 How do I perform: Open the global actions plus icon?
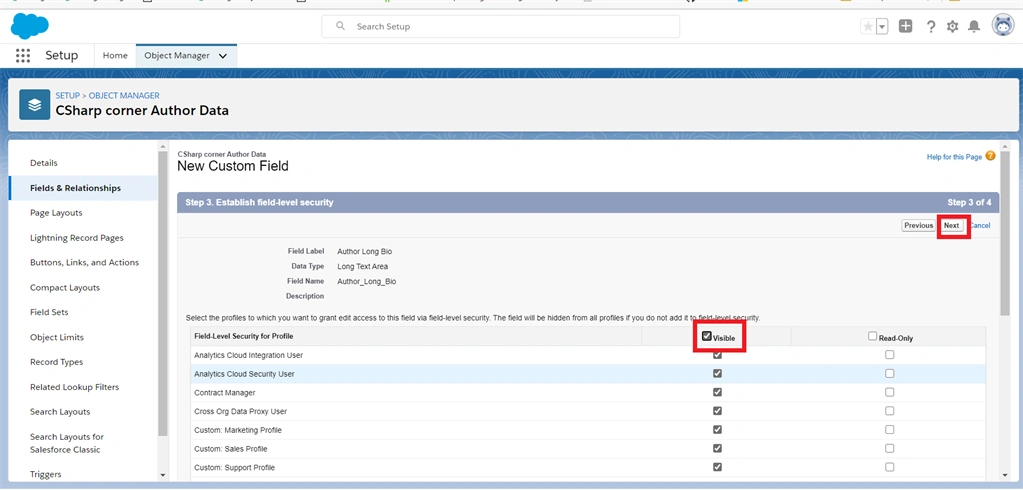click(x=906, y=26)
